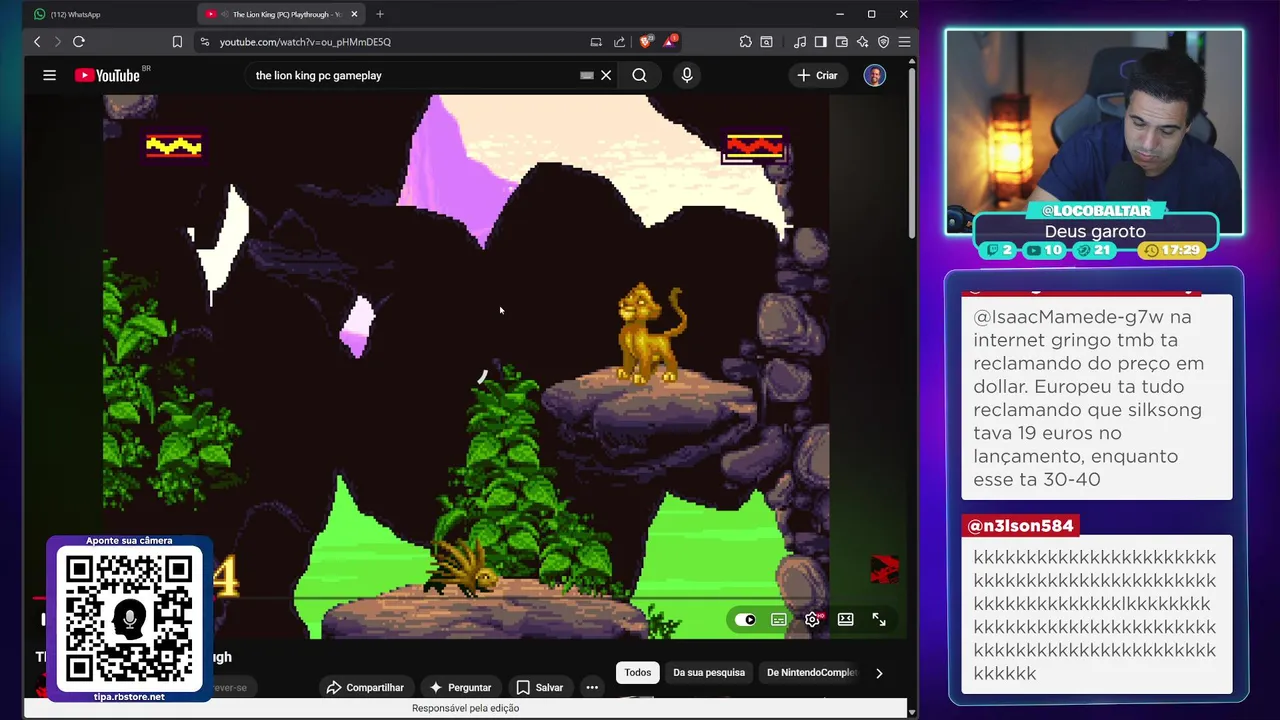Open the media control music note icon

pos(800,42)
